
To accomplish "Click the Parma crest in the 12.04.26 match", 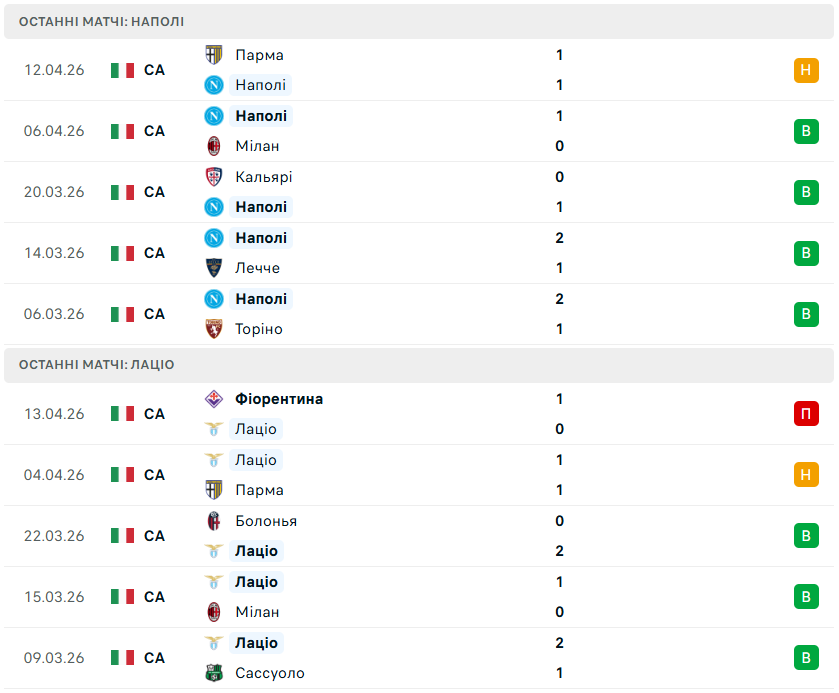I will point(214,55).
